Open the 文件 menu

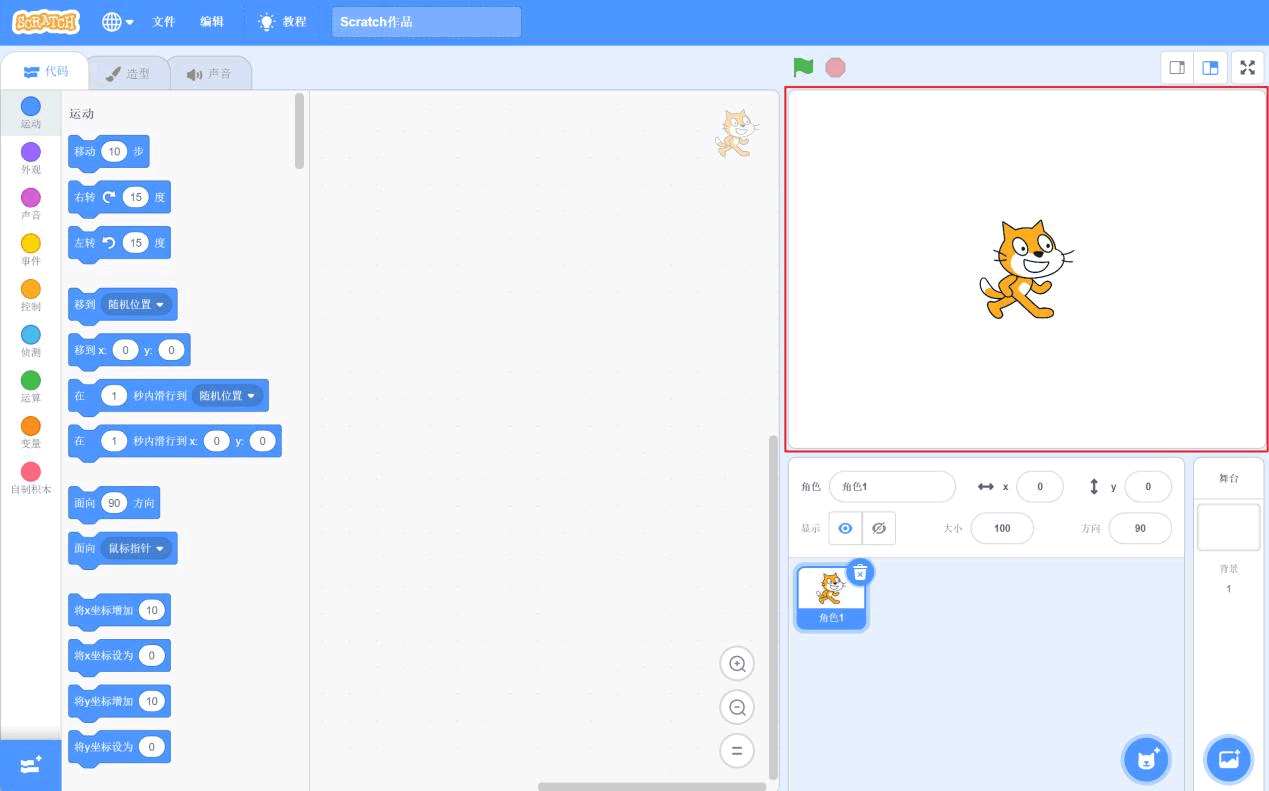click(164, 22)
